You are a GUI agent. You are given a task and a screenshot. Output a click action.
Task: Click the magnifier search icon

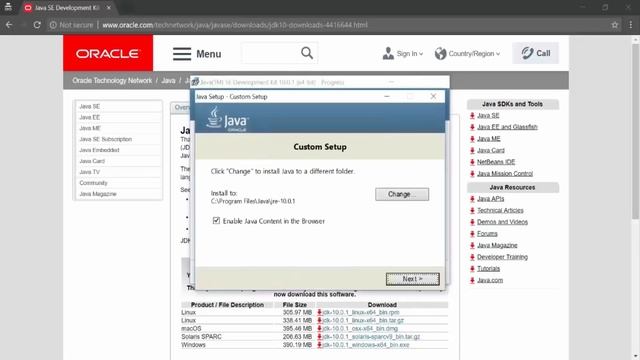[x=307, y=53]
